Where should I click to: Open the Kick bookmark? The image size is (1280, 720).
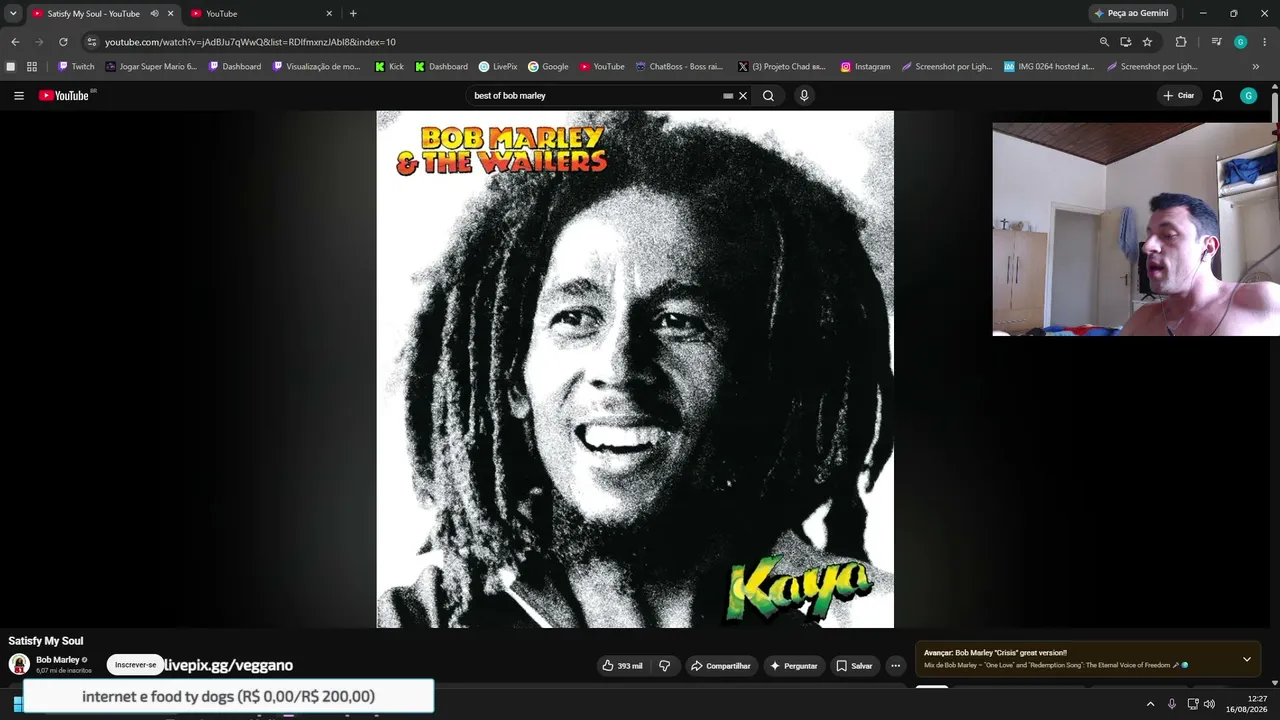389,67
